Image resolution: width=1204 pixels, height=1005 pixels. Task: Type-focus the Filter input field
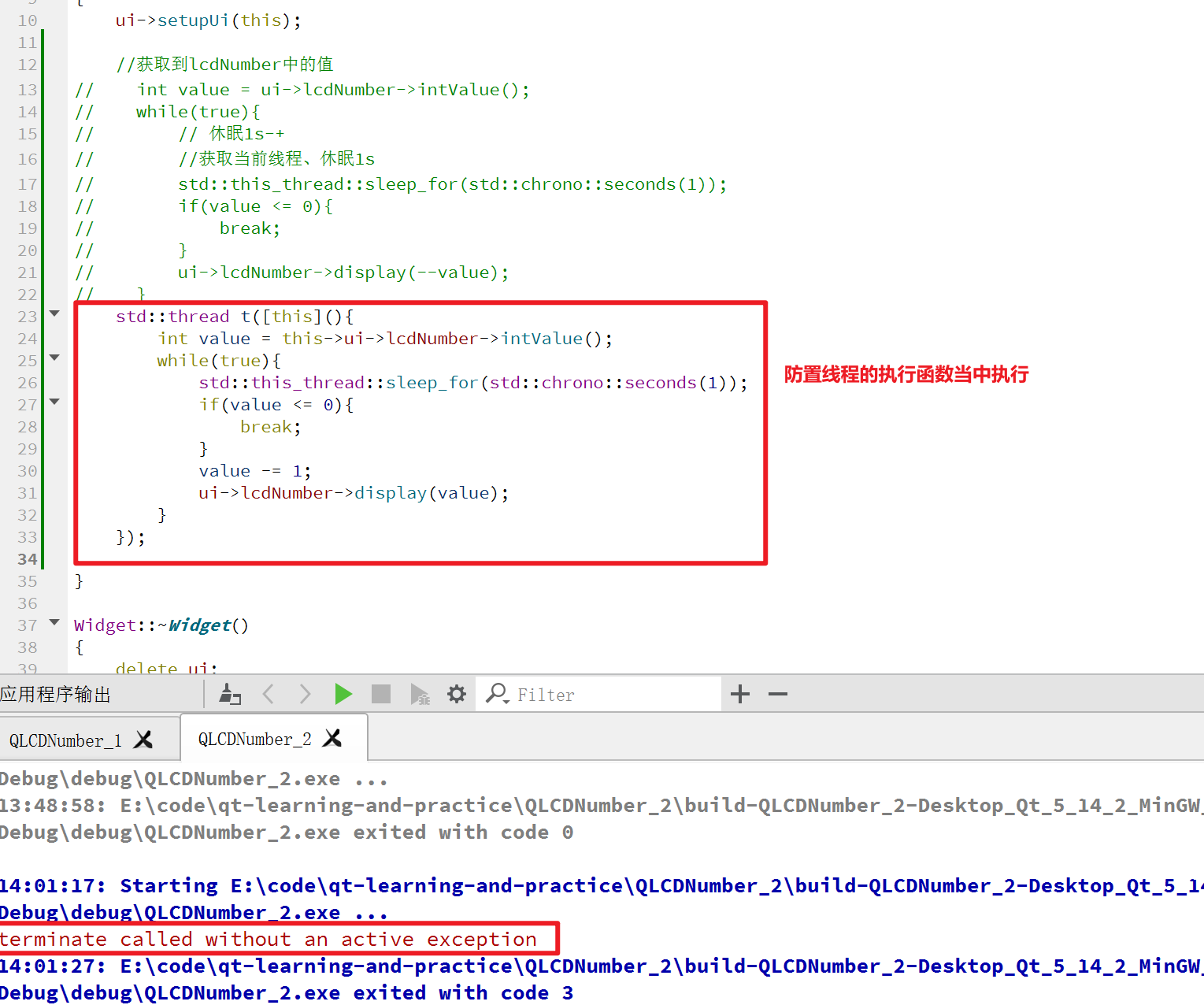[598, 694]
